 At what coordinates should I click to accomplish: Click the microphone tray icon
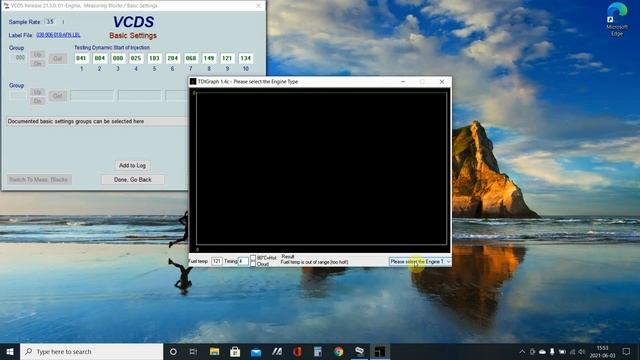552,351
